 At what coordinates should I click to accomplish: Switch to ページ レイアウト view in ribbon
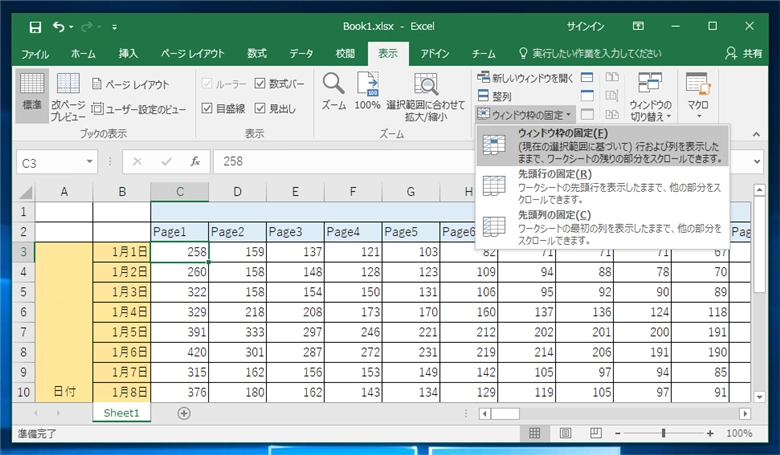131,85
